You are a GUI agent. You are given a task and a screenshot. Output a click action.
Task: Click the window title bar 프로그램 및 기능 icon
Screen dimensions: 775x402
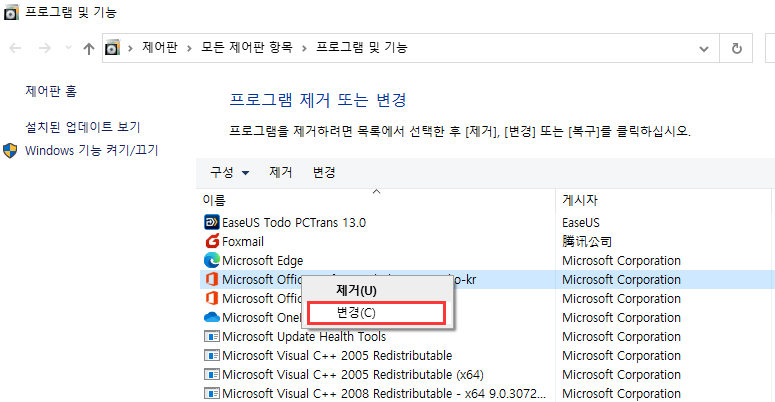pos(10,12)
